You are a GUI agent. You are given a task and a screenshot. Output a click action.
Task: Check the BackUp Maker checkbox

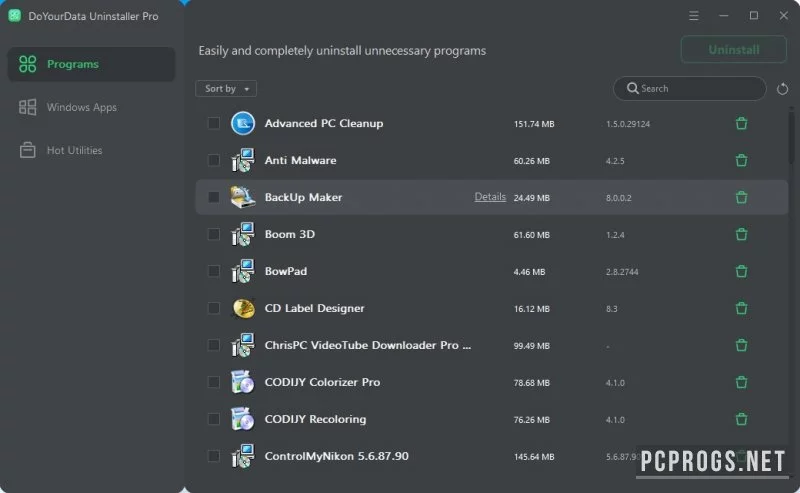214,197
